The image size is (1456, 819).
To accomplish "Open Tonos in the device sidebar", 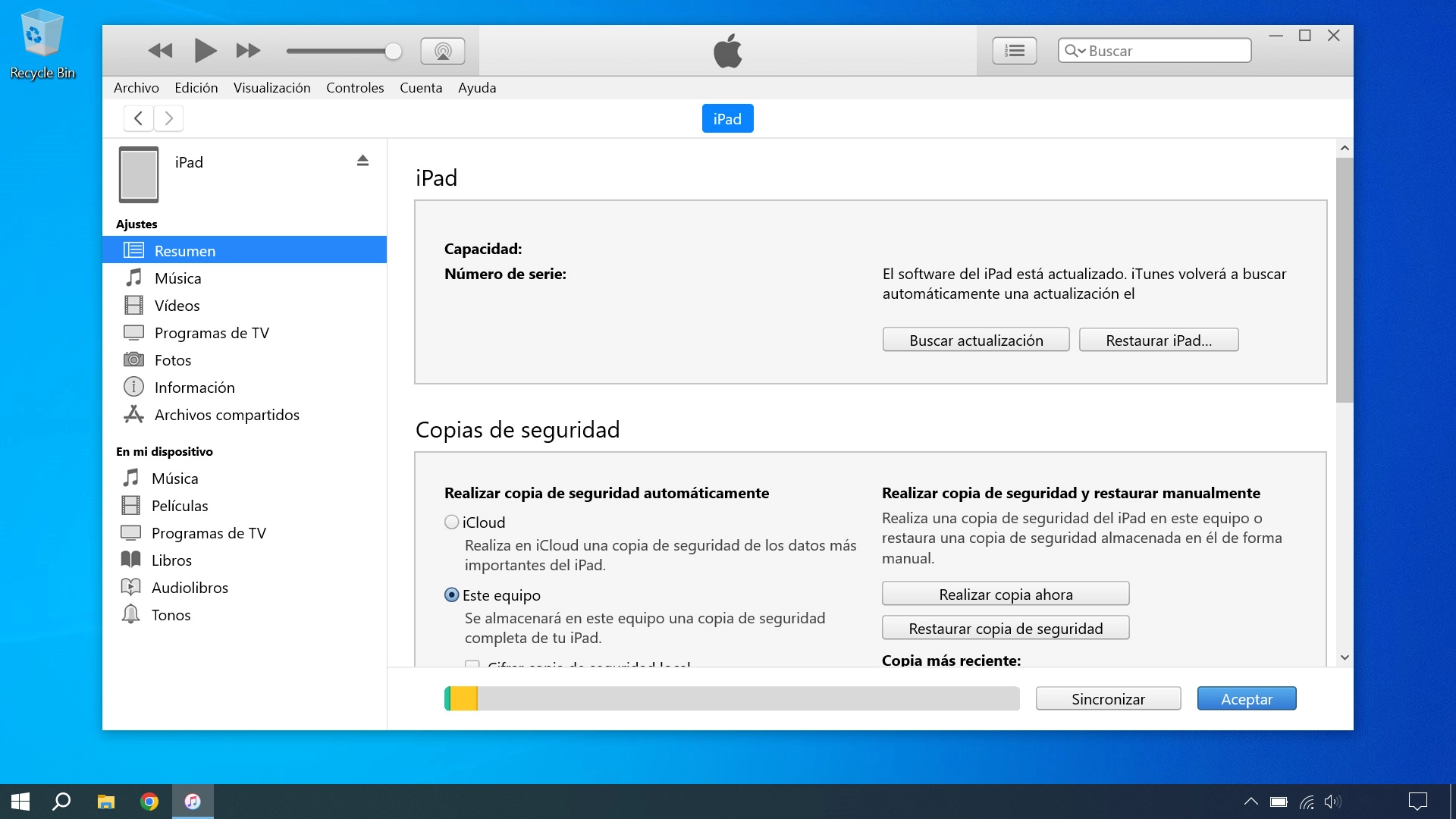I will (x=172, y=614).
